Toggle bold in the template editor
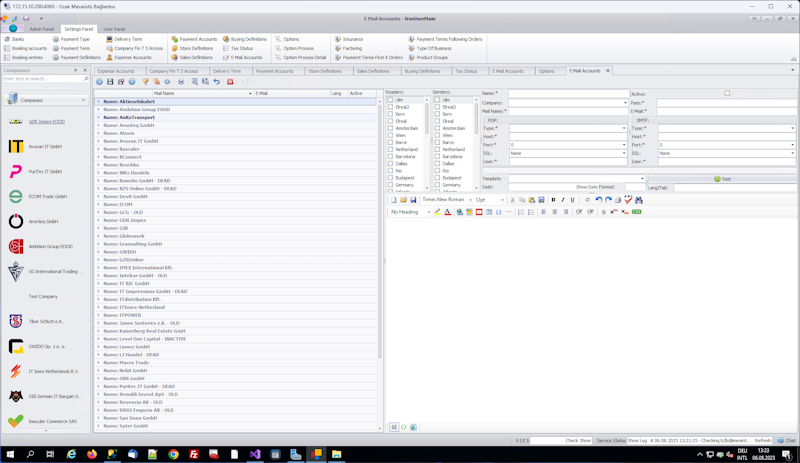The height and width of the screenshot is (463, 800). (x=553, y=200)
